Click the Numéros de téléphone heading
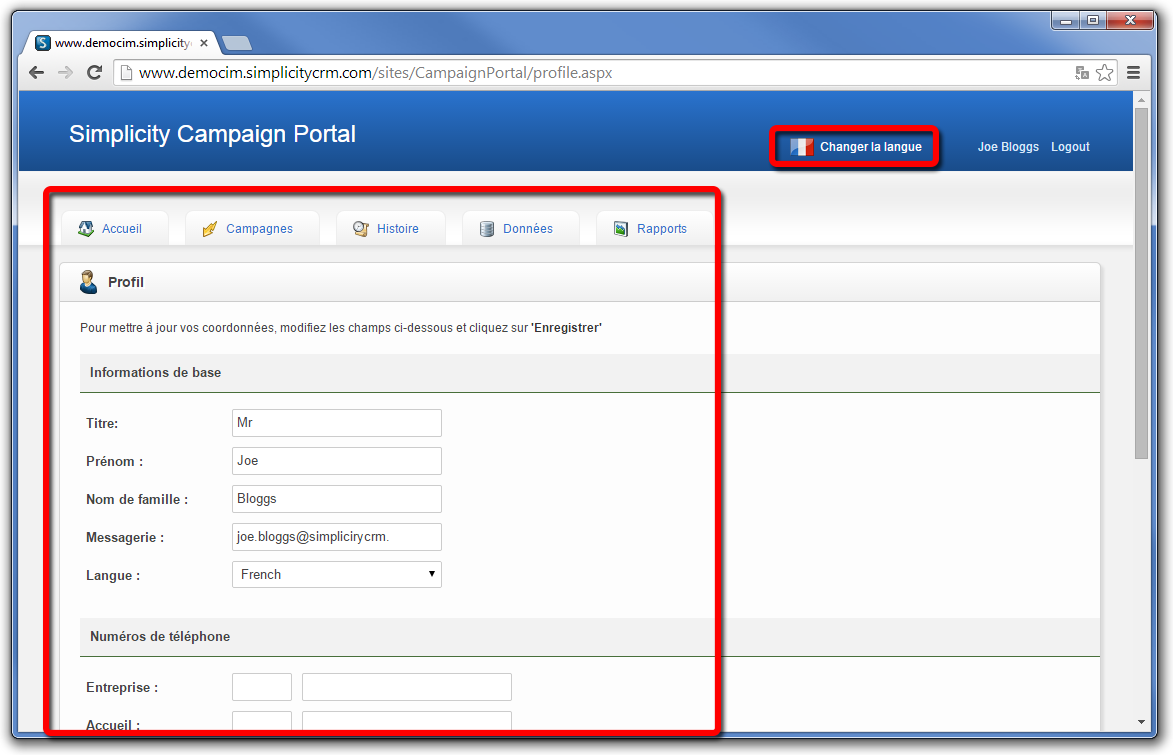This screenshot has height=755, width=1173. coord(160,637)
